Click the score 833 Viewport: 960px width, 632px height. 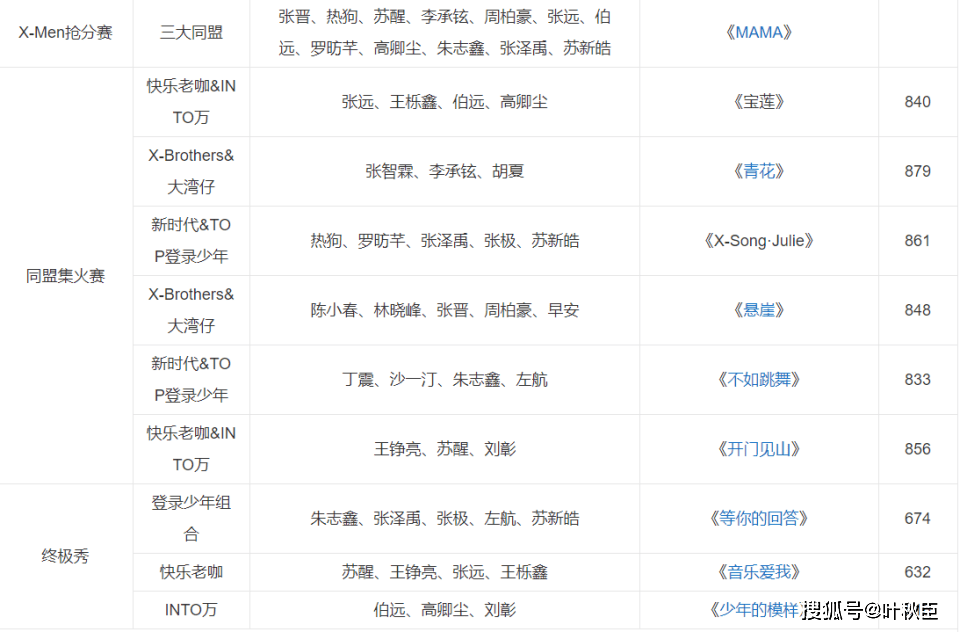click(x=917, y=380)
